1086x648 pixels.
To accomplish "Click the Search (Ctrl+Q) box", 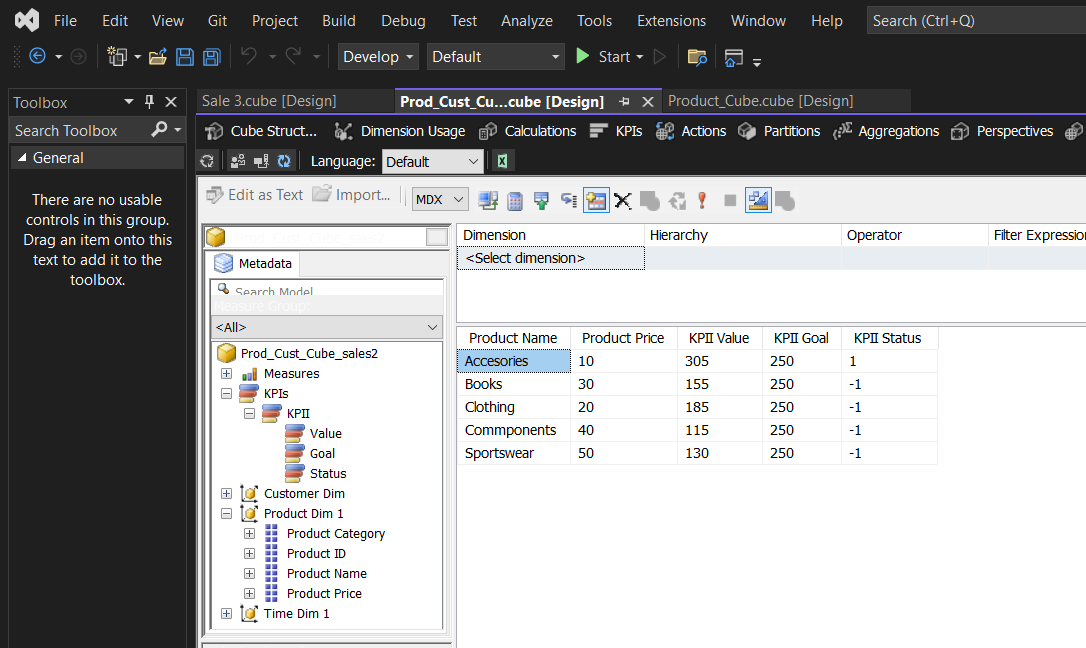I will (975, 21).
